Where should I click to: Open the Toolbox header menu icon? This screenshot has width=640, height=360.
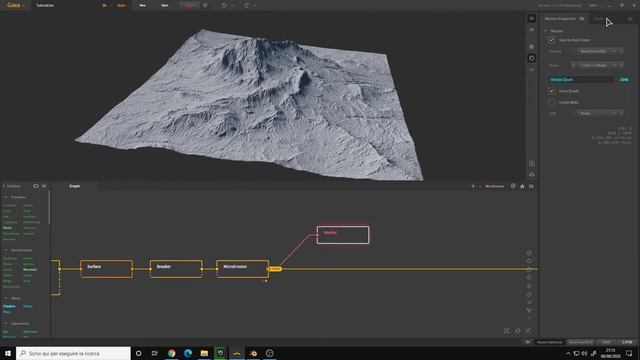(x=44, y=186)
